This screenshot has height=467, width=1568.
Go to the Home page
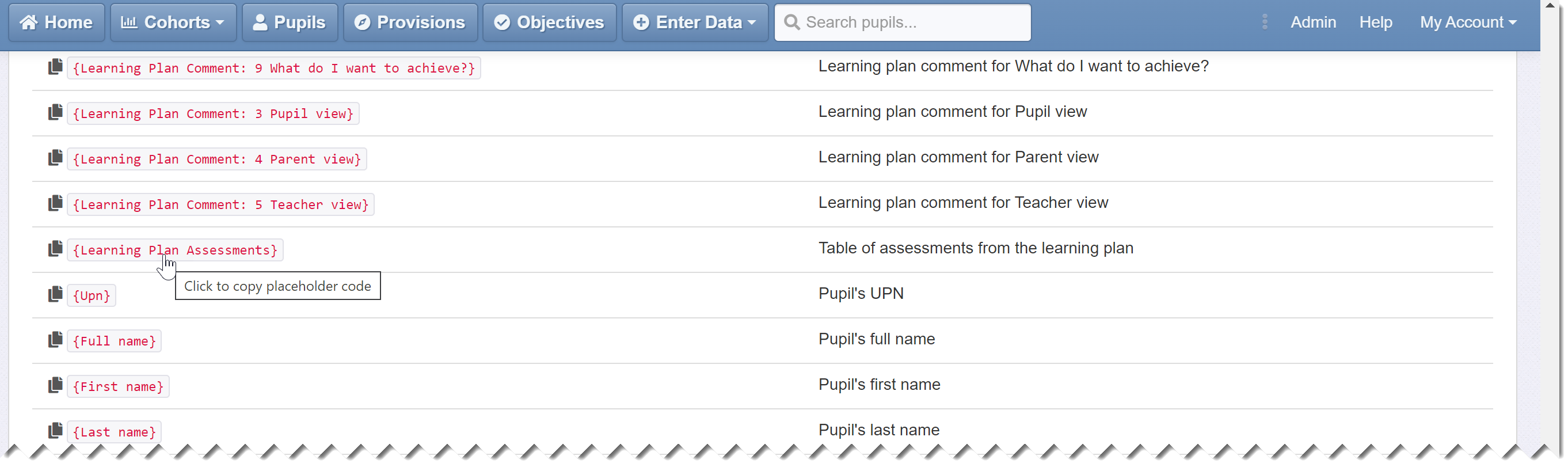(56, 22)
